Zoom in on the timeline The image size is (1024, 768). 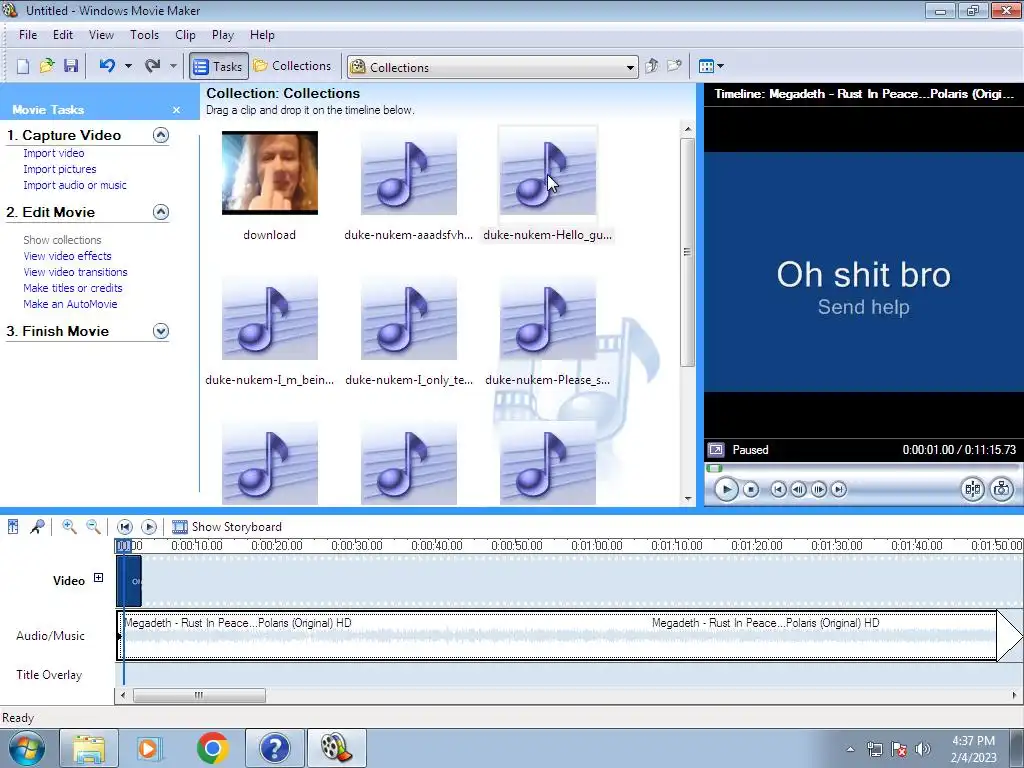[x=69, y=526]
